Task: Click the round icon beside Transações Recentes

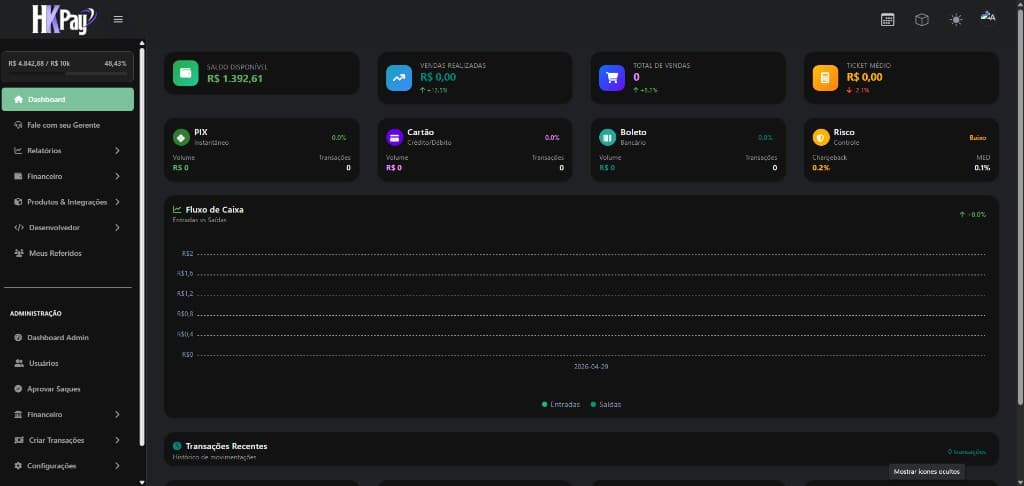Action: click(x=177, y=446)
